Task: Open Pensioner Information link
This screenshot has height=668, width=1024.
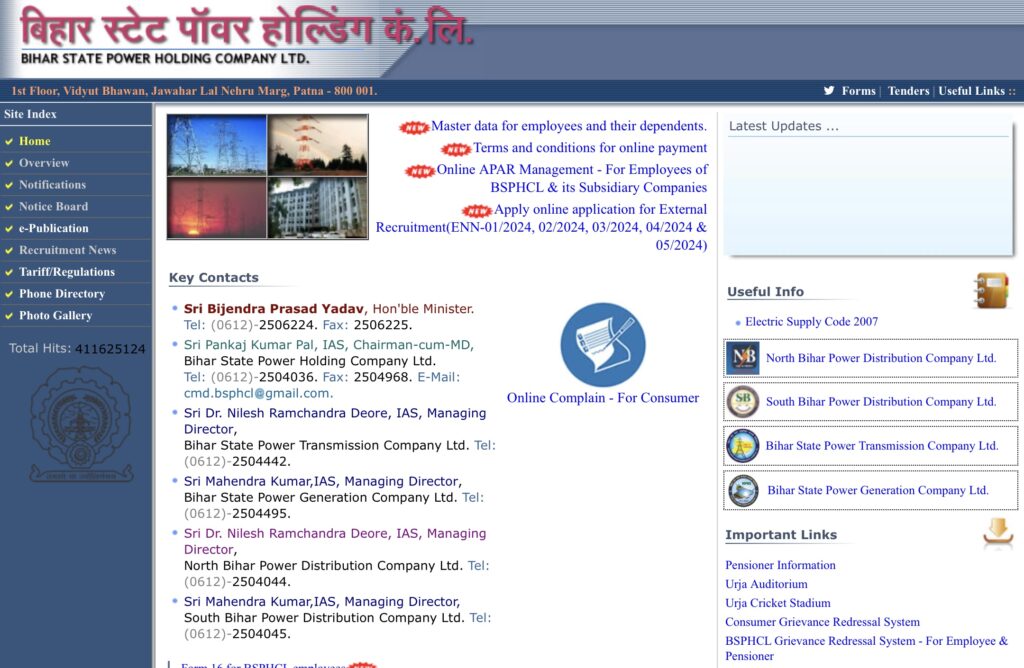Action: point(780,565)
